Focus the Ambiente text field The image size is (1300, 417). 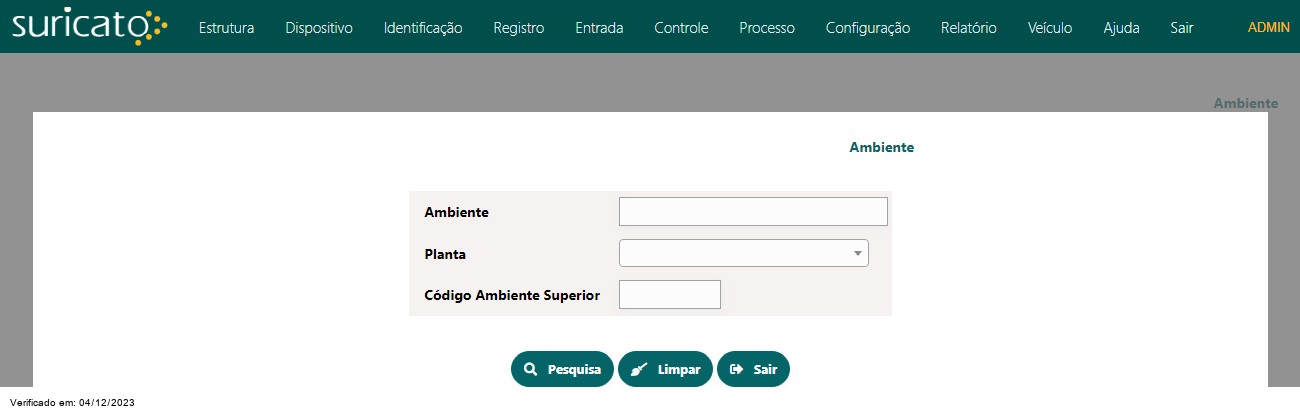click(x=753, y=212)
